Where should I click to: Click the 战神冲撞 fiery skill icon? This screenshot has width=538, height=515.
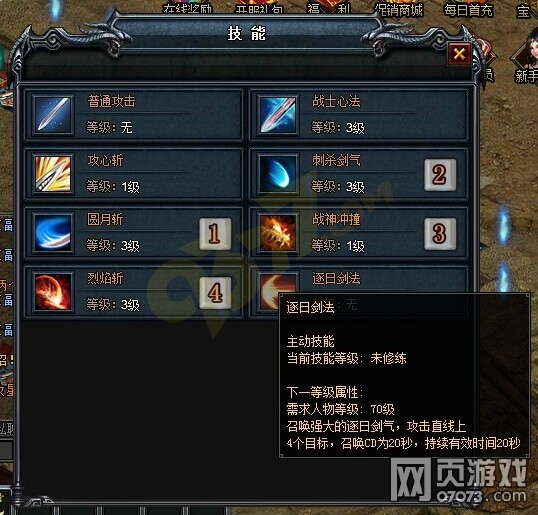click(278, 233)
